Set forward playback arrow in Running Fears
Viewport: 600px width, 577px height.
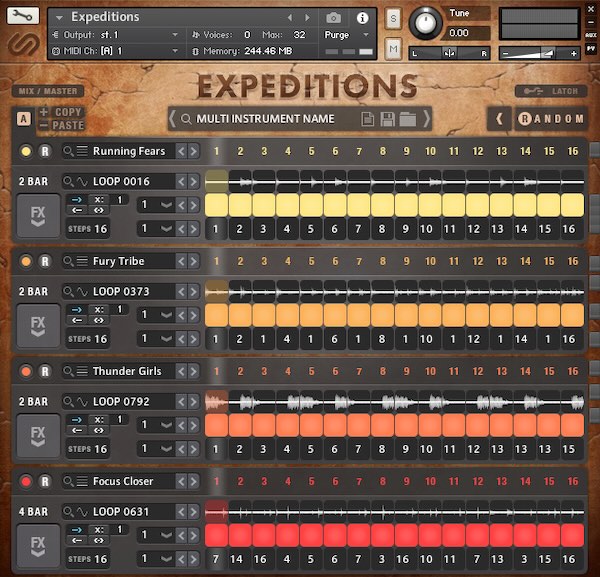coord(77,199)
